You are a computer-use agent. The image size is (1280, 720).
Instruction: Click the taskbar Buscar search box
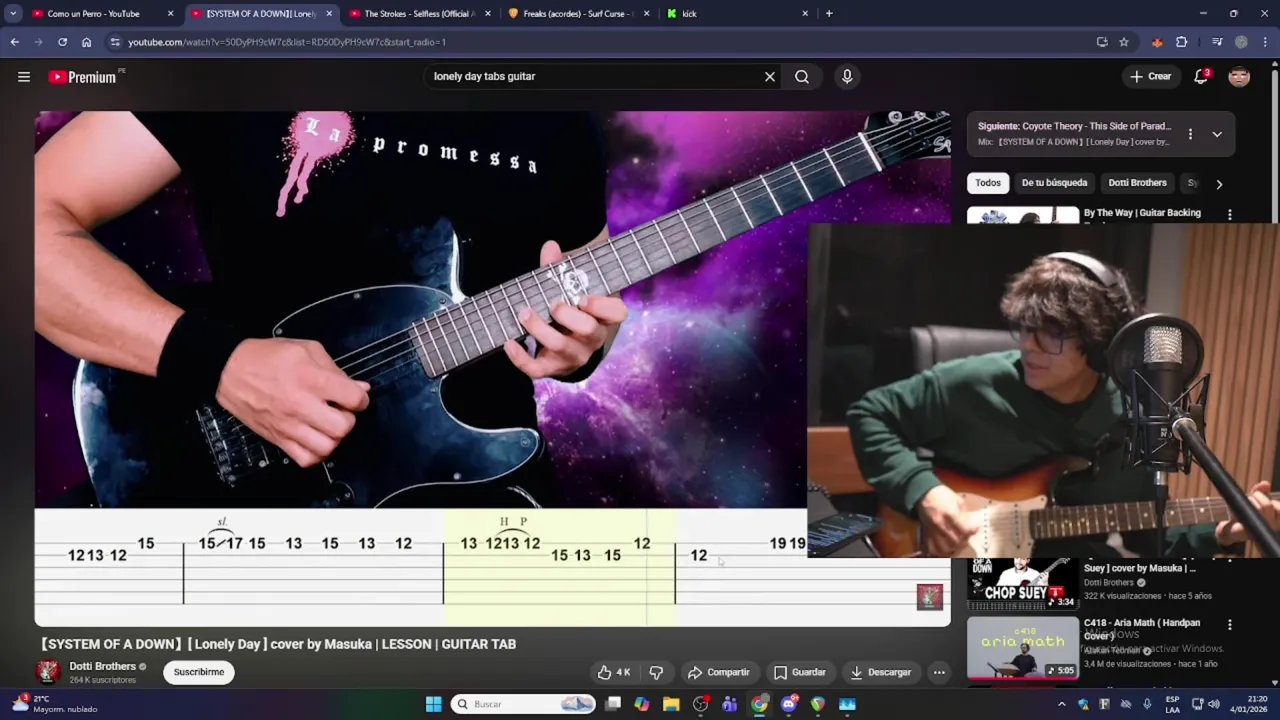pyautogui.click(x=524, y=704)
